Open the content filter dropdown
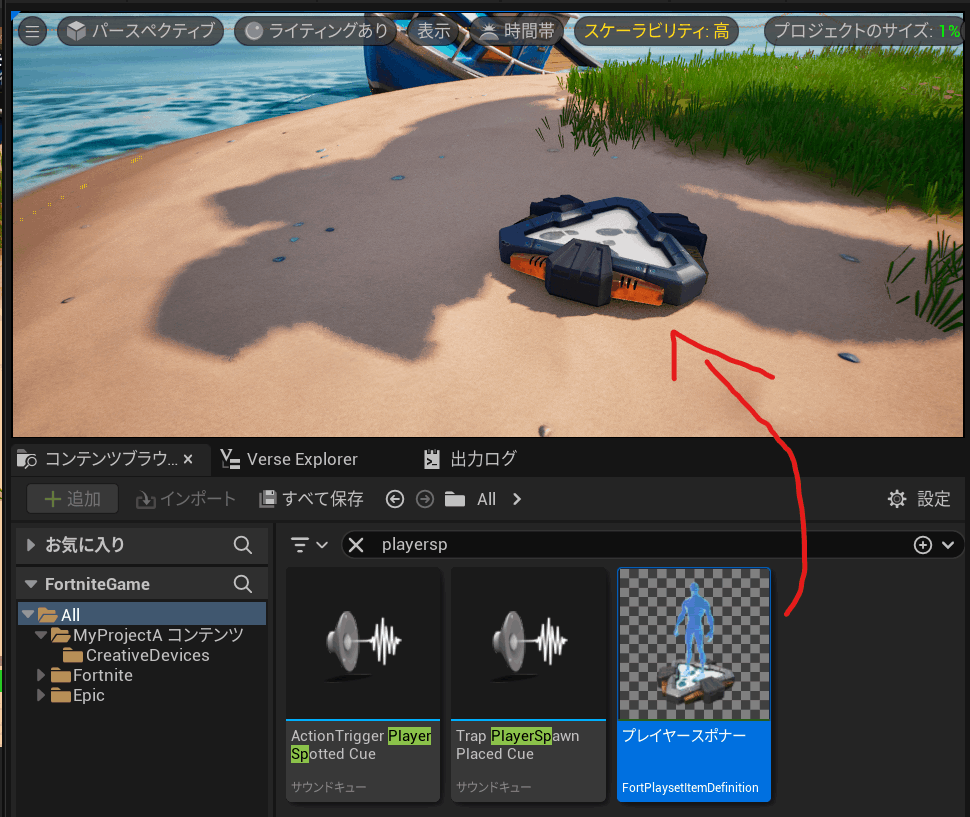This screenshot has width=970, height=817. [x=309, y=545]
